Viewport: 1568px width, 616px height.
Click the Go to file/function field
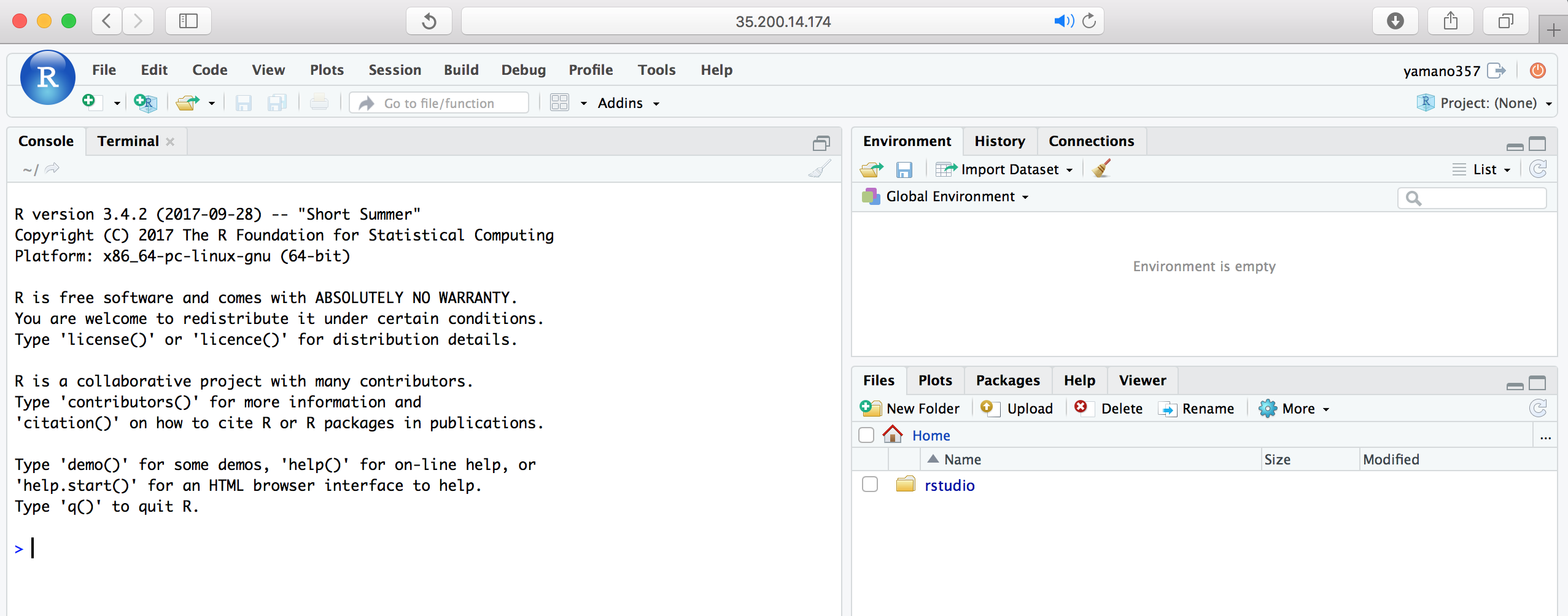coord(439,103)
